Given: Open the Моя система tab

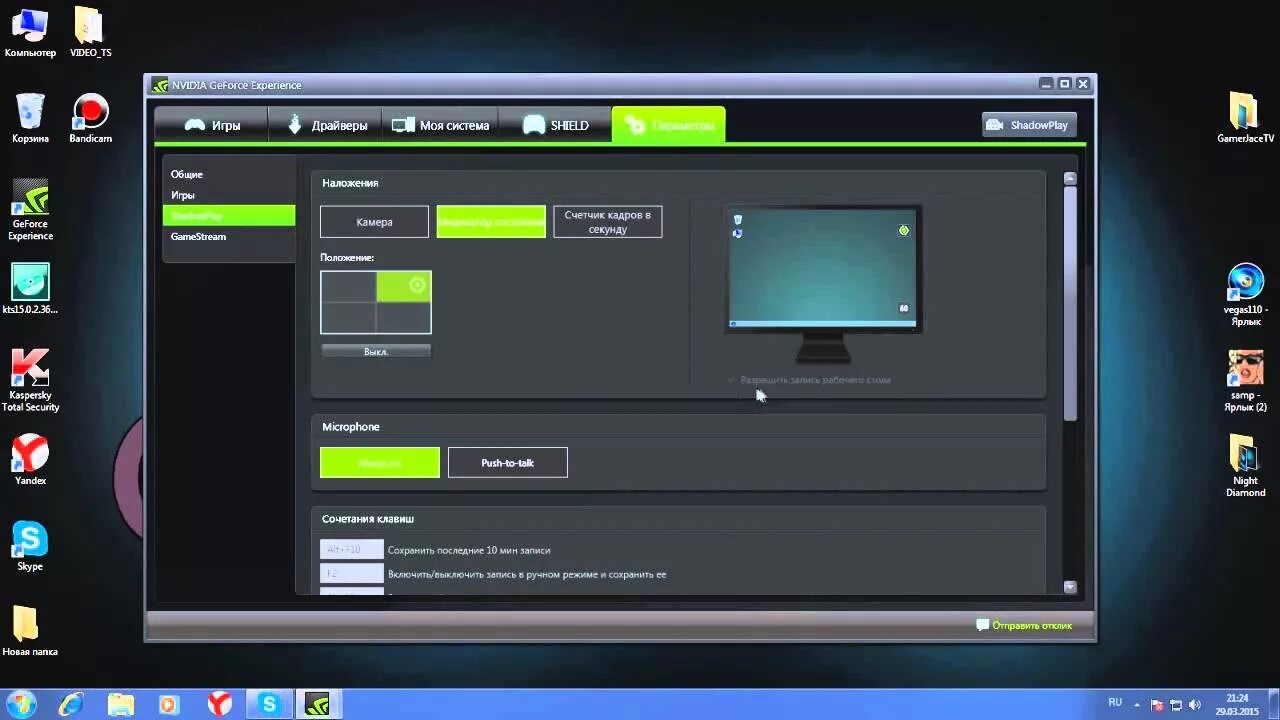Looking at the screenshot, I should (x=440, y=125).
